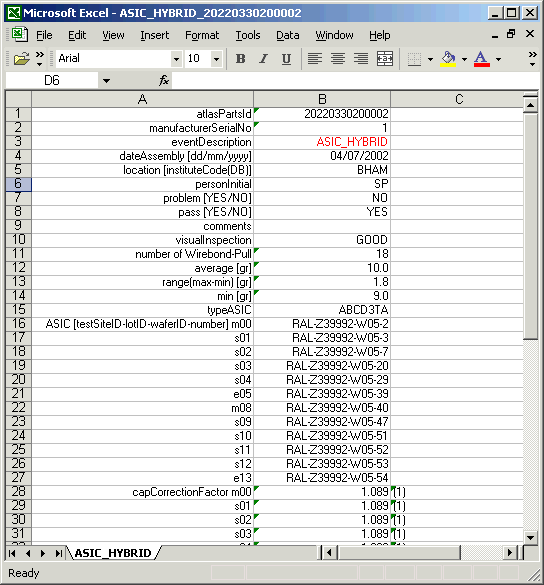Click the Open folder icon
The width and height of the screenshot is (544, 585).
(22, 59)
